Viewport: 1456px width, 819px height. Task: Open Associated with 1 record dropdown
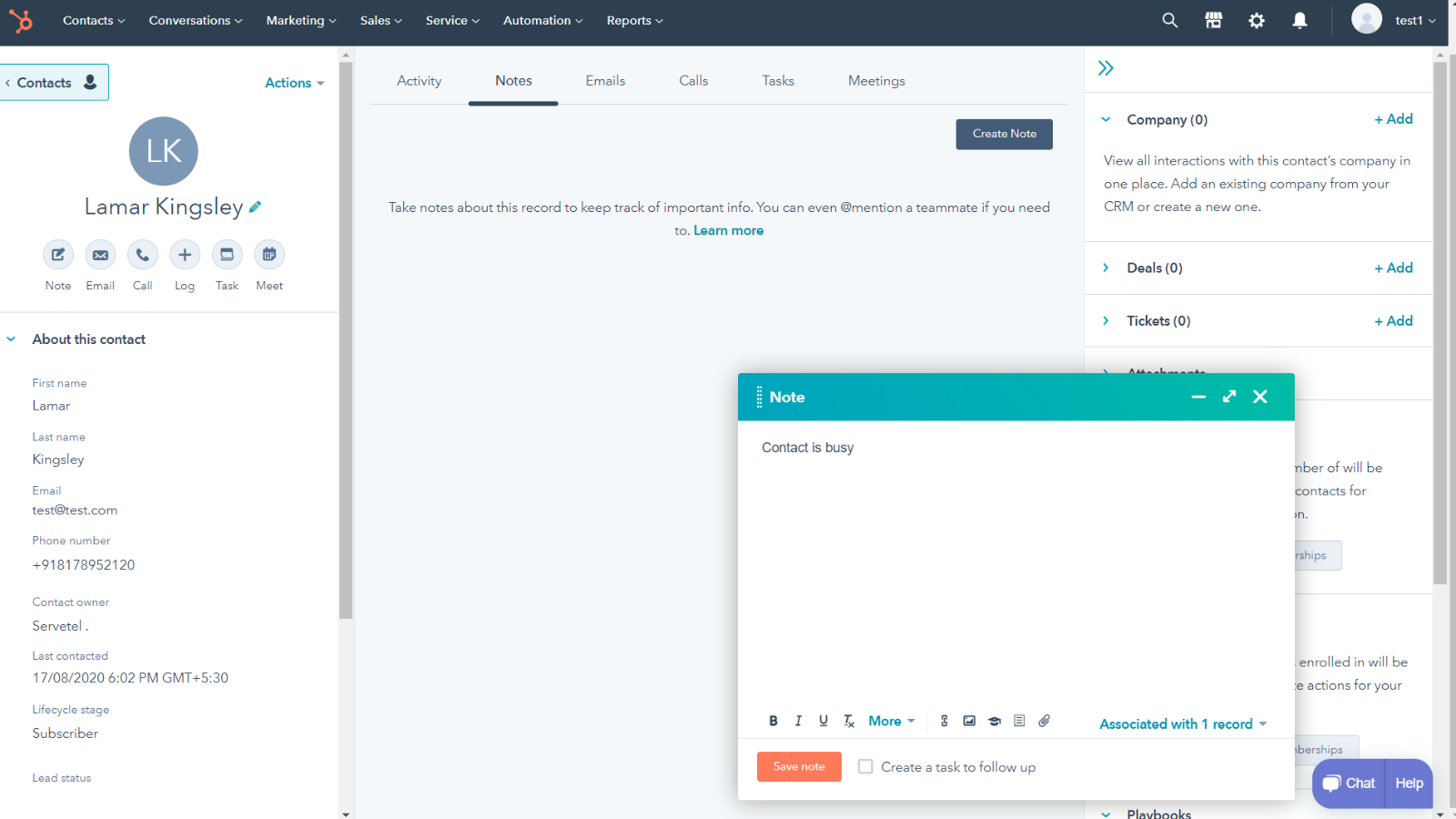1183,724
